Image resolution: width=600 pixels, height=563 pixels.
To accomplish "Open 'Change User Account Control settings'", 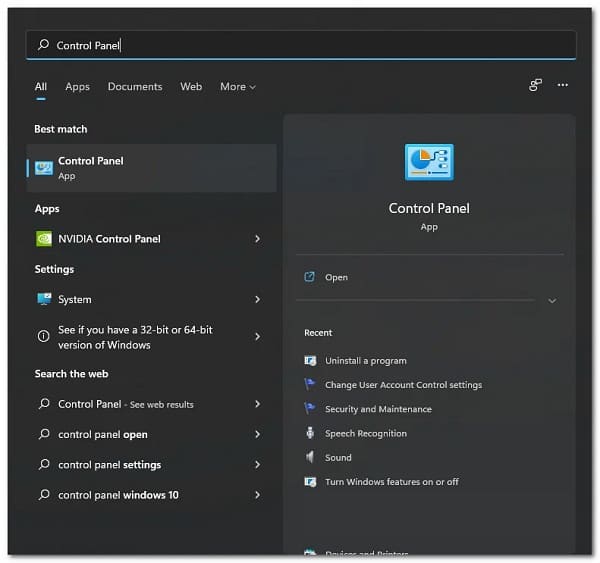I will pos(403,385).
